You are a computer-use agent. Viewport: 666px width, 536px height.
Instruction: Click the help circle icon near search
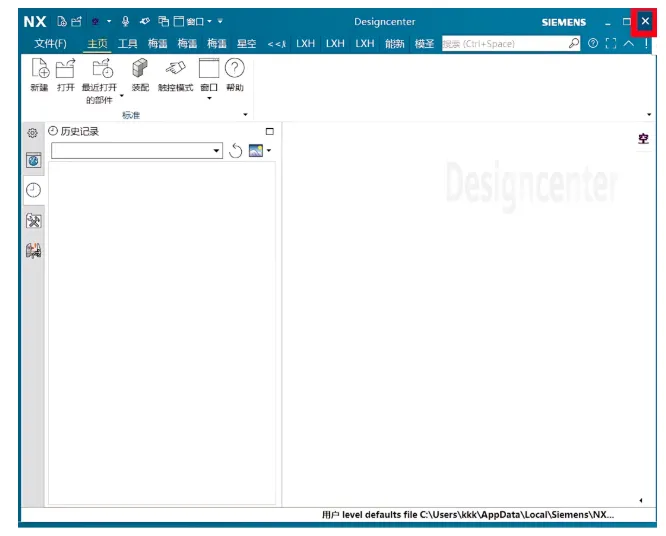point(593,43)
